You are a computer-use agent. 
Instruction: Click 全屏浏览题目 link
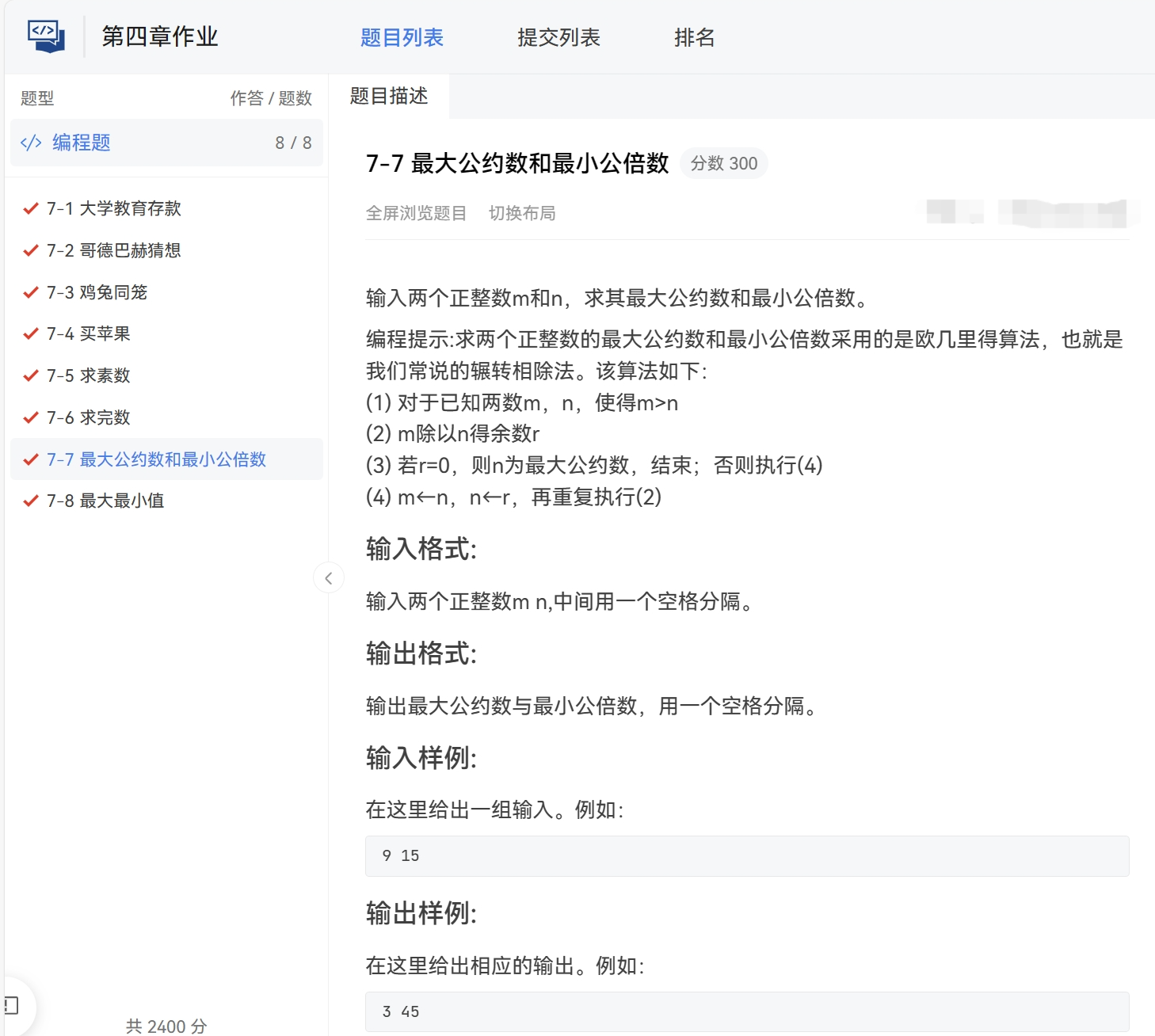pos(416,213)
